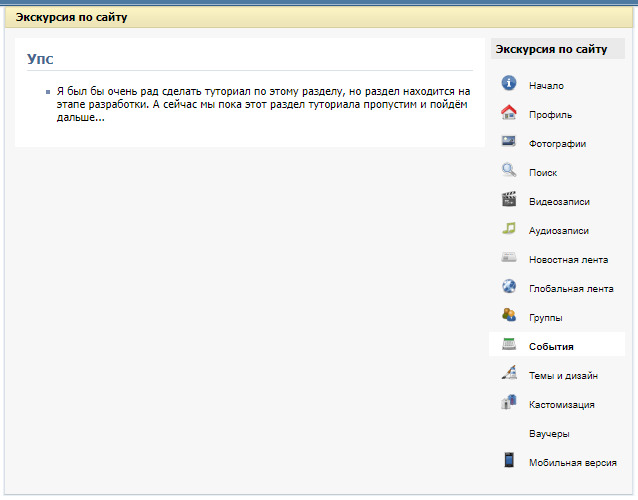This screenshot has height=500, width=638.
Task: Click the people icon beside Группы
Action: pos(508,316)
